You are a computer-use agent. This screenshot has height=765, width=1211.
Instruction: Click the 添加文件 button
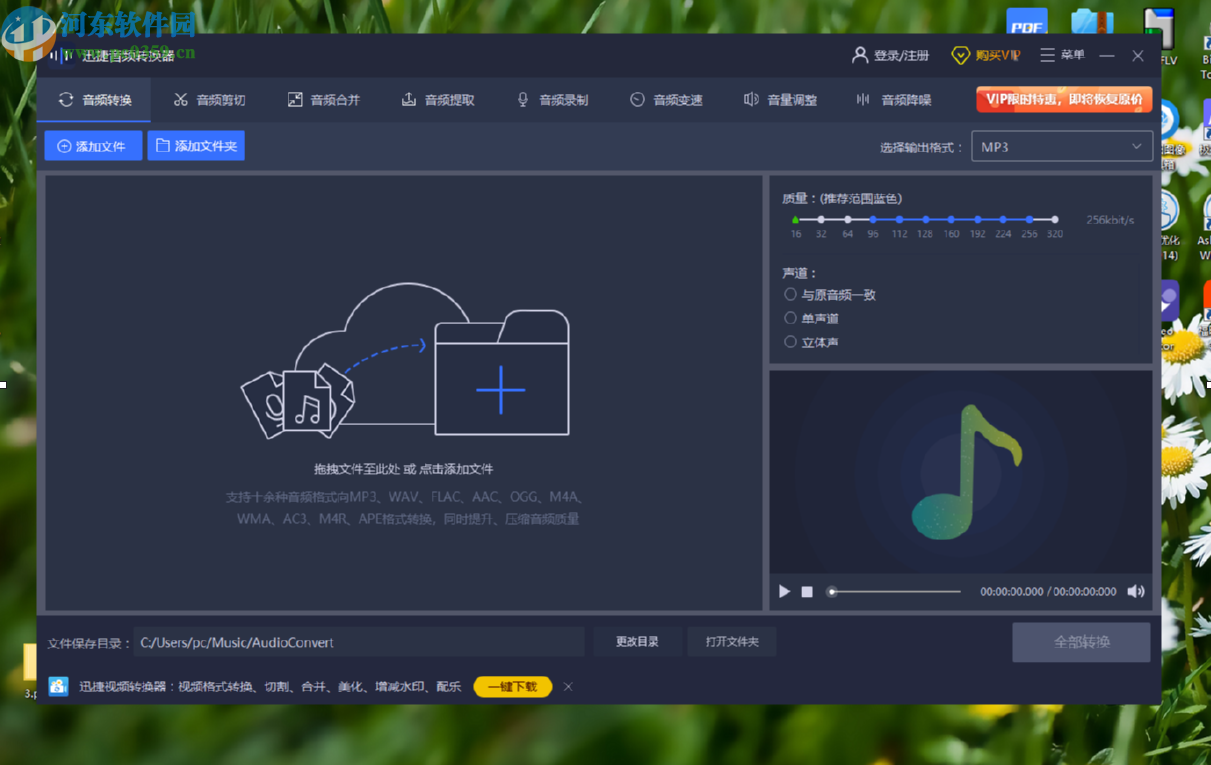[x=93, y=146]
